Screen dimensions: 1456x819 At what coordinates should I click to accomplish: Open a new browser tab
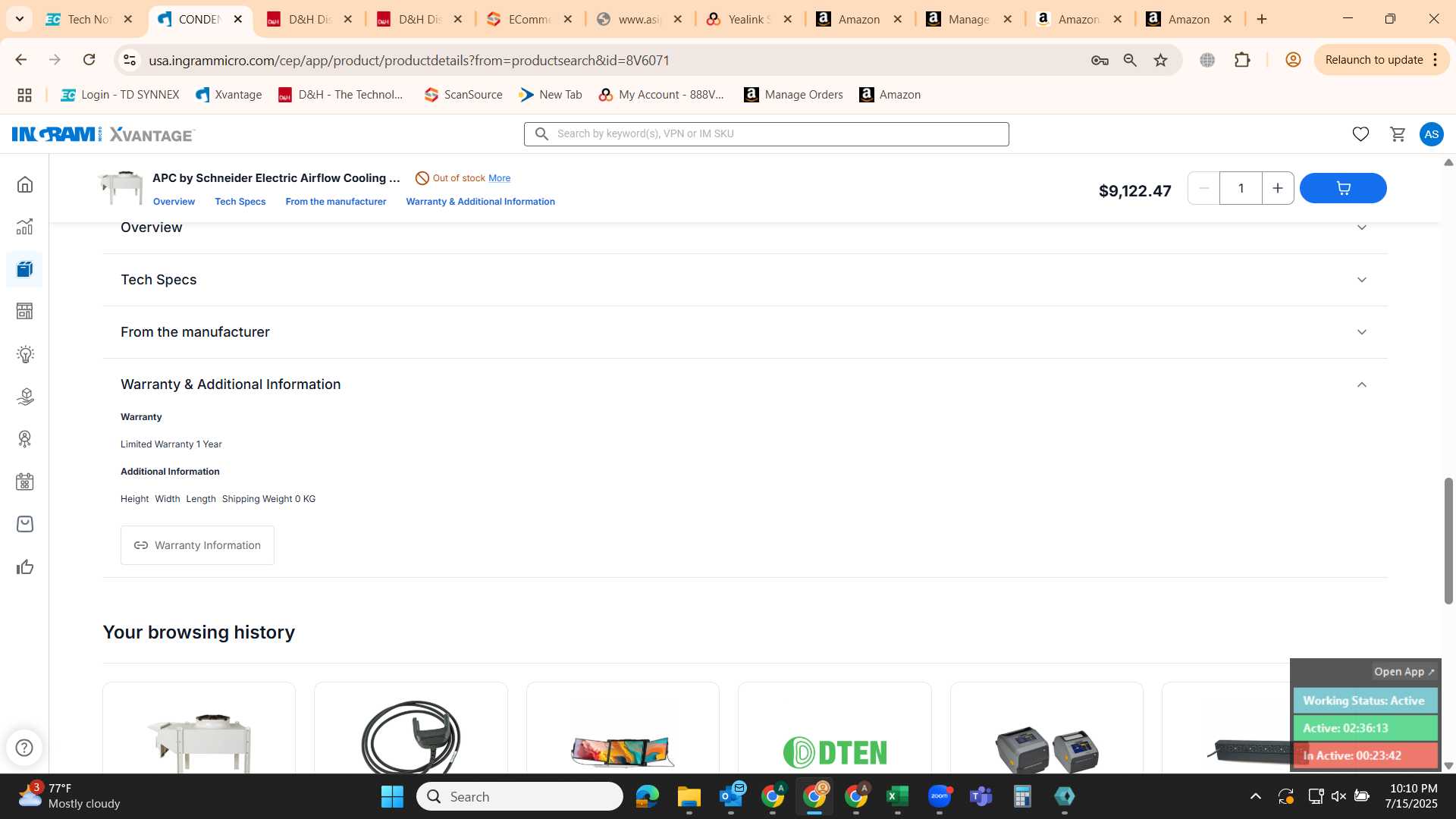(x=1262, y=19)
